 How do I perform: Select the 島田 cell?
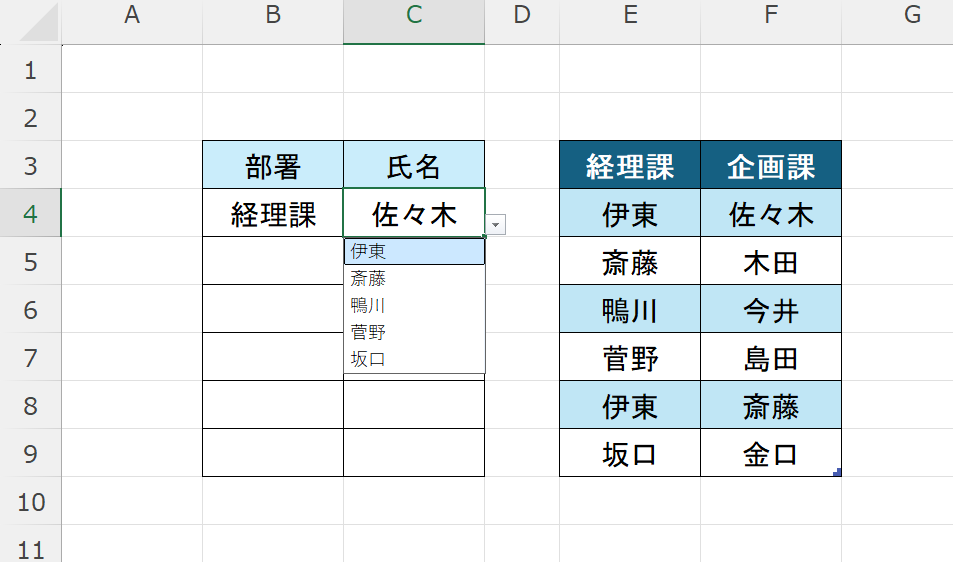pos(771,358)
